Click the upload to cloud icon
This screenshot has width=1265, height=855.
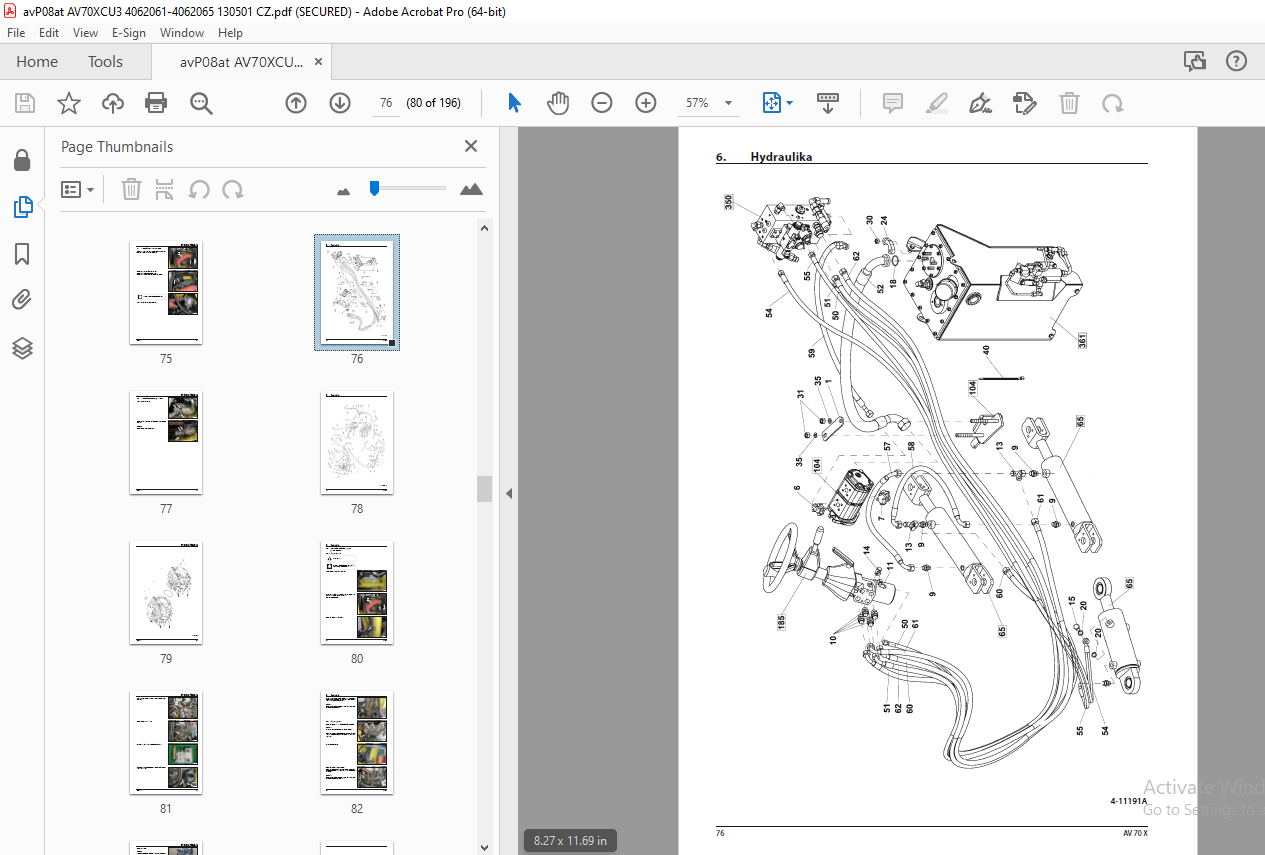pos(113,103)
